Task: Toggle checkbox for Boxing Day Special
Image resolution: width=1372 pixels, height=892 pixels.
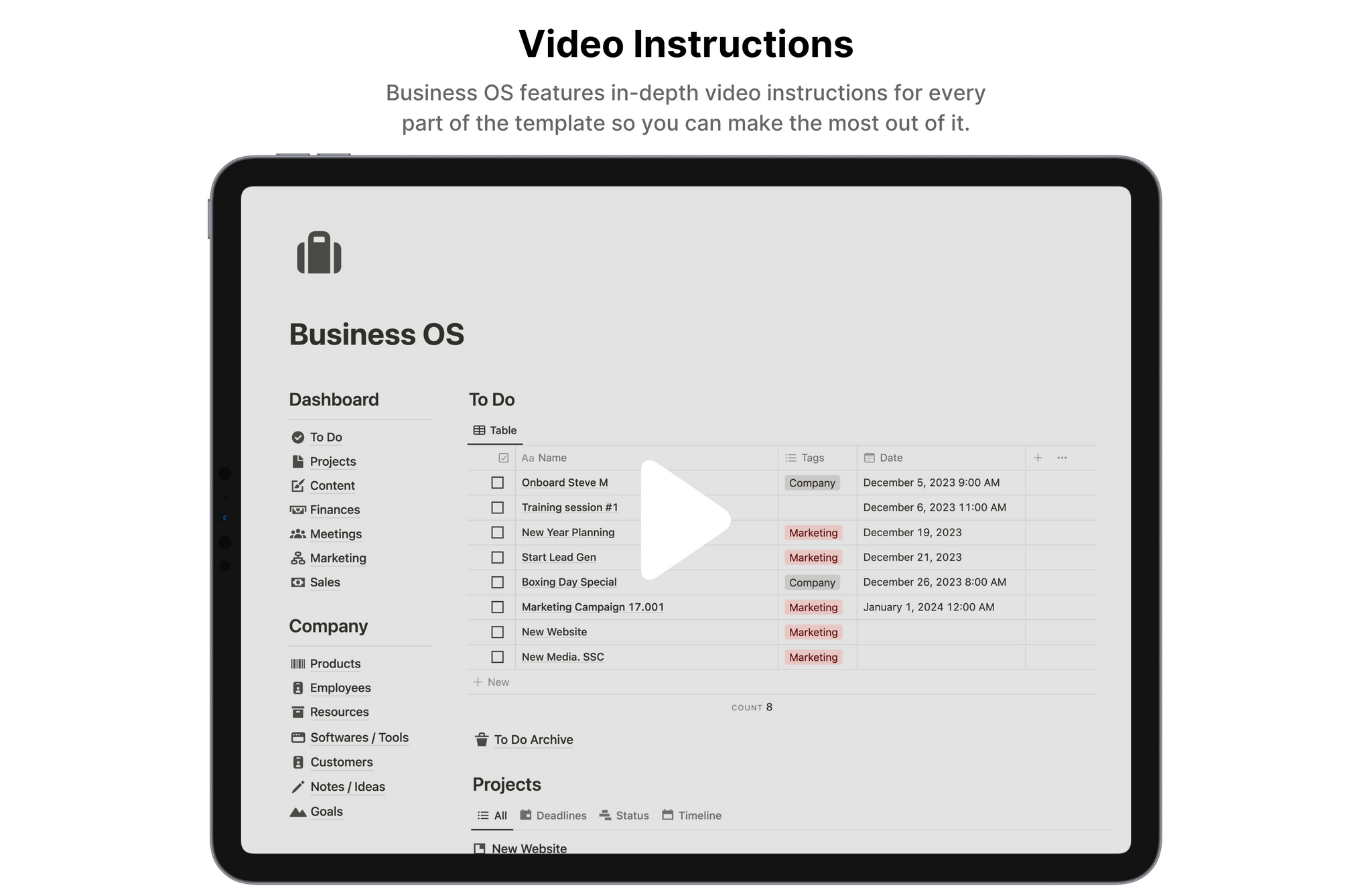Action: point(499,582)
